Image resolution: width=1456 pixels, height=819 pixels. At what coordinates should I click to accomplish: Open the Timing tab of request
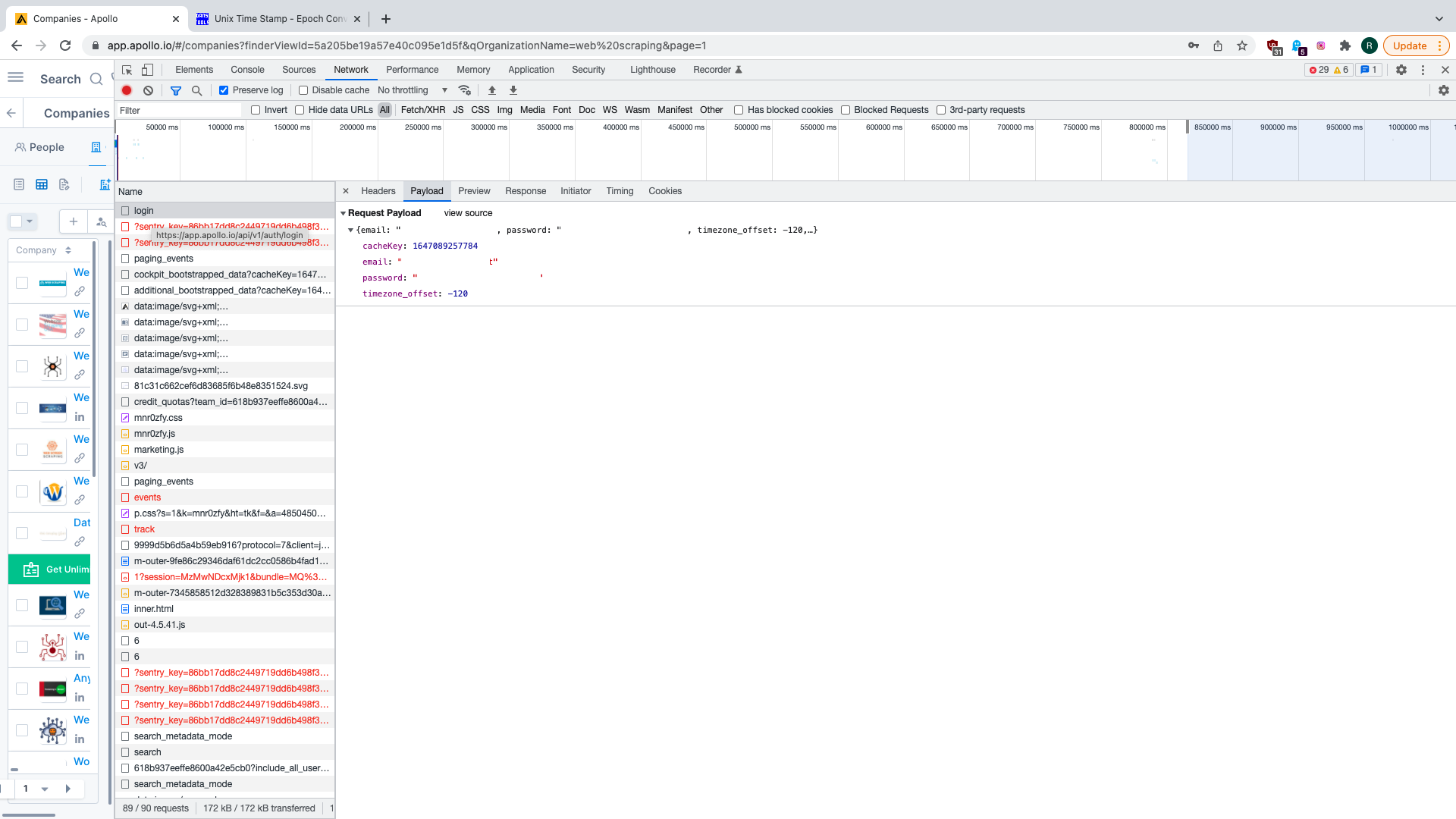tap(620, 191)
